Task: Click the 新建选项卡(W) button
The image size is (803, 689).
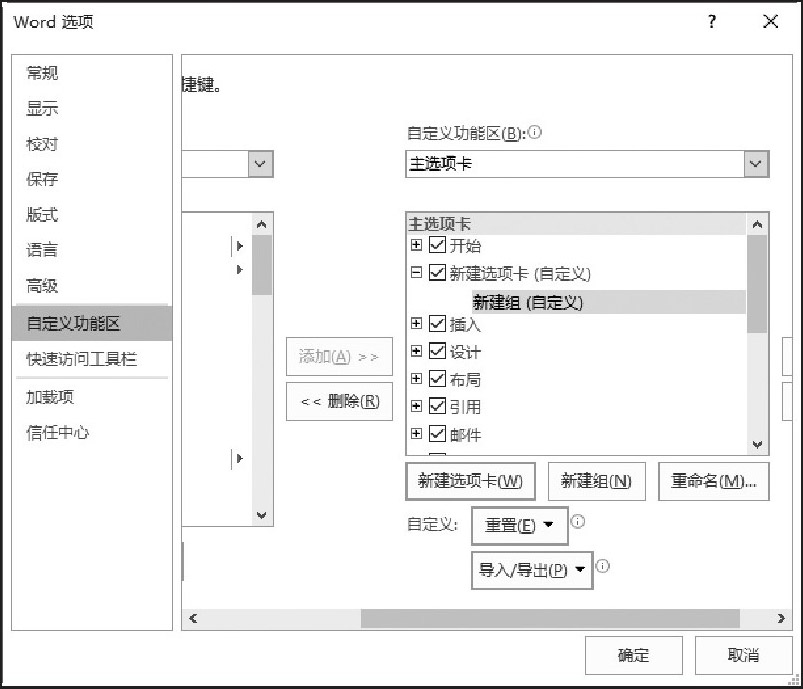Action: click(470, 481)
